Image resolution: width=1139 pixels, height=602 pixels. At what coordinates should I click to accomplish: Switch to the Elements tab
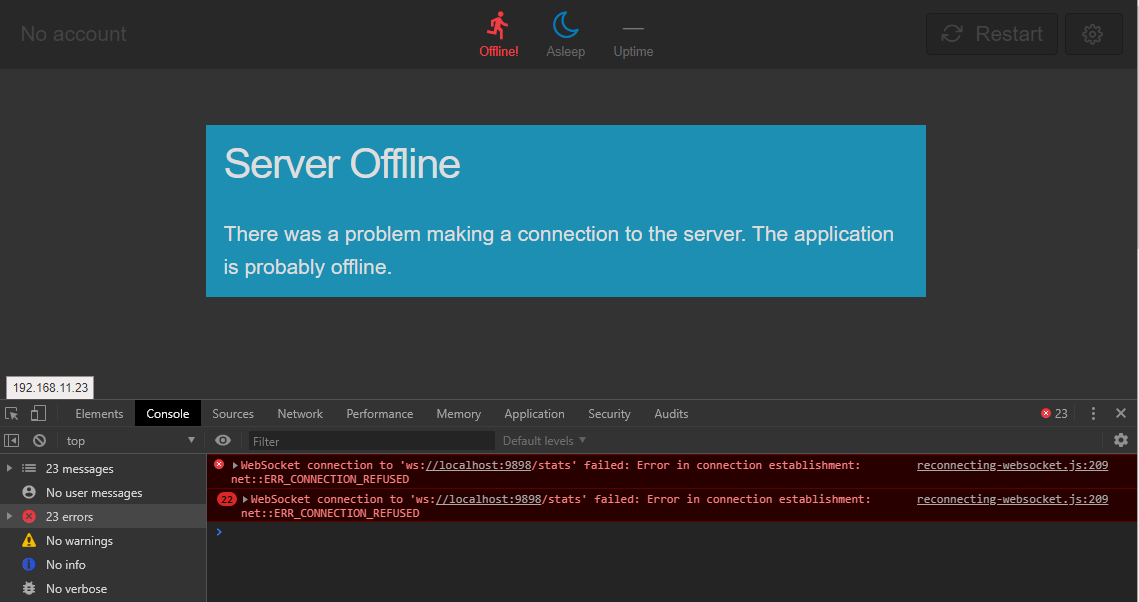click(99, 414)
